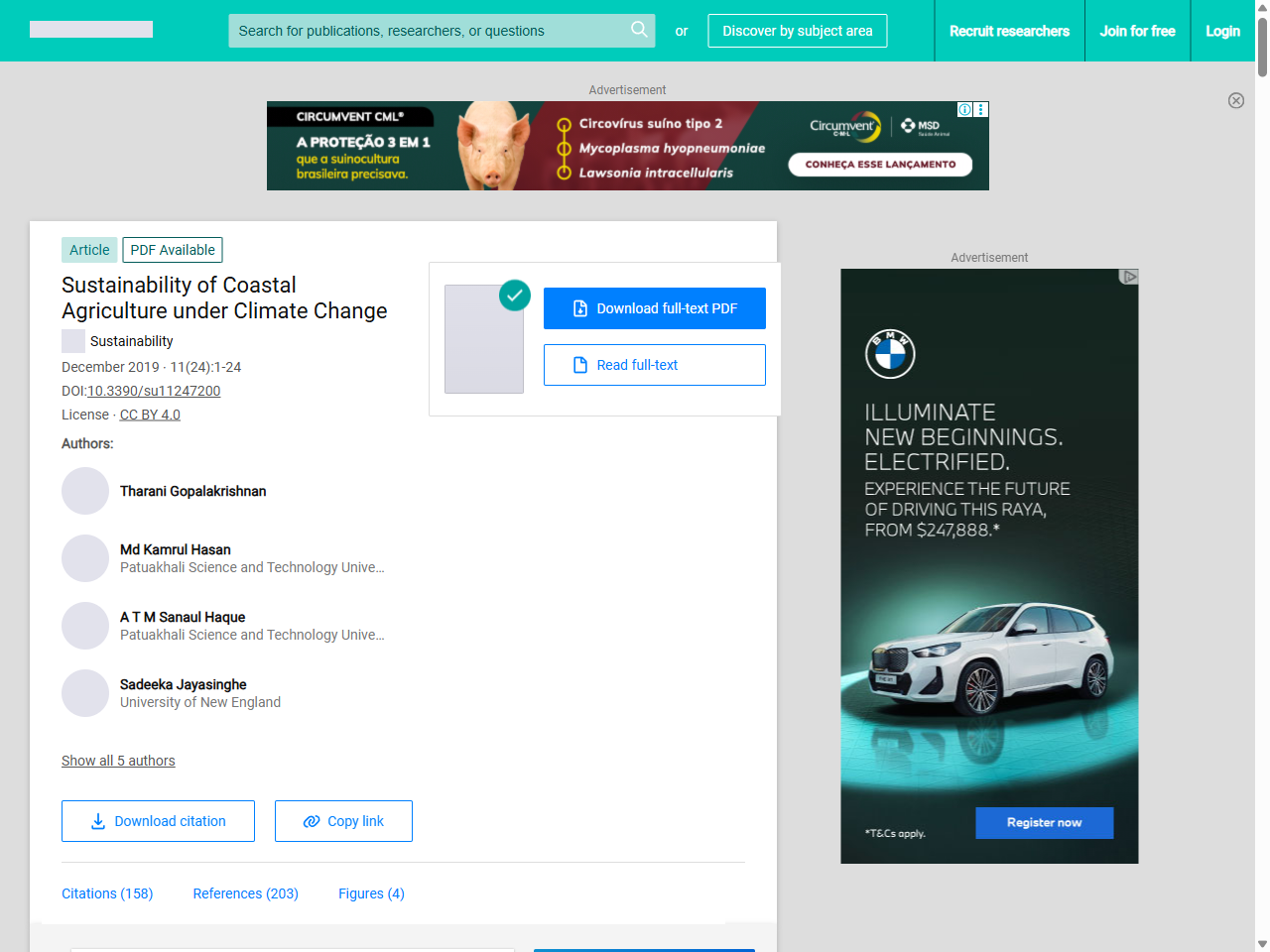The width and height of the screenshot is (1270, 952).
Task: View the Figures (4) tab
Action: pos(371,893)
